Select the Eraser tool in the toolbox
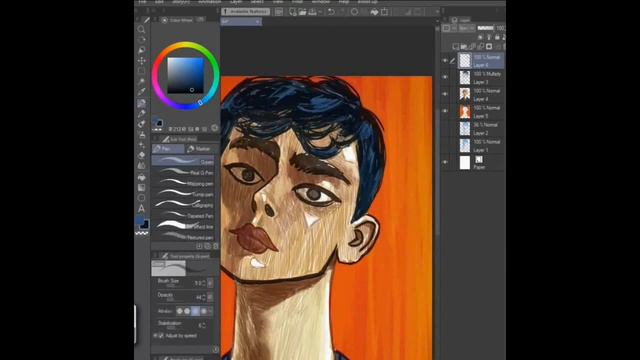The width and height of the screenshot is (640, 360). pyautogui.click(x=141, y=155)
